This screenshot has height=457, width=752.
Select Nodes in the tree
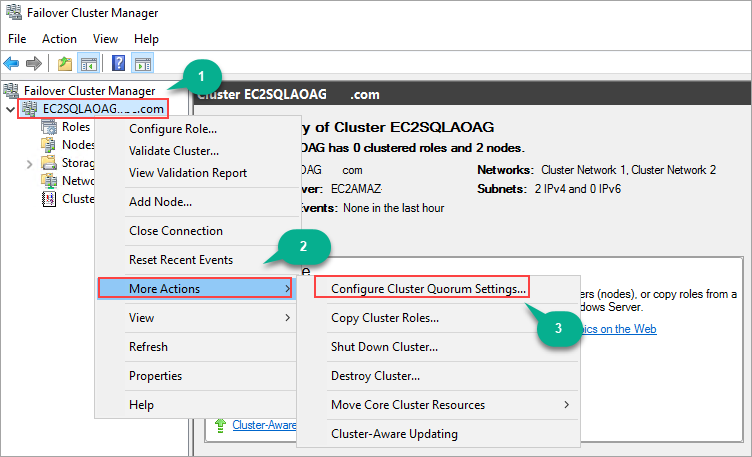(78, 145)
